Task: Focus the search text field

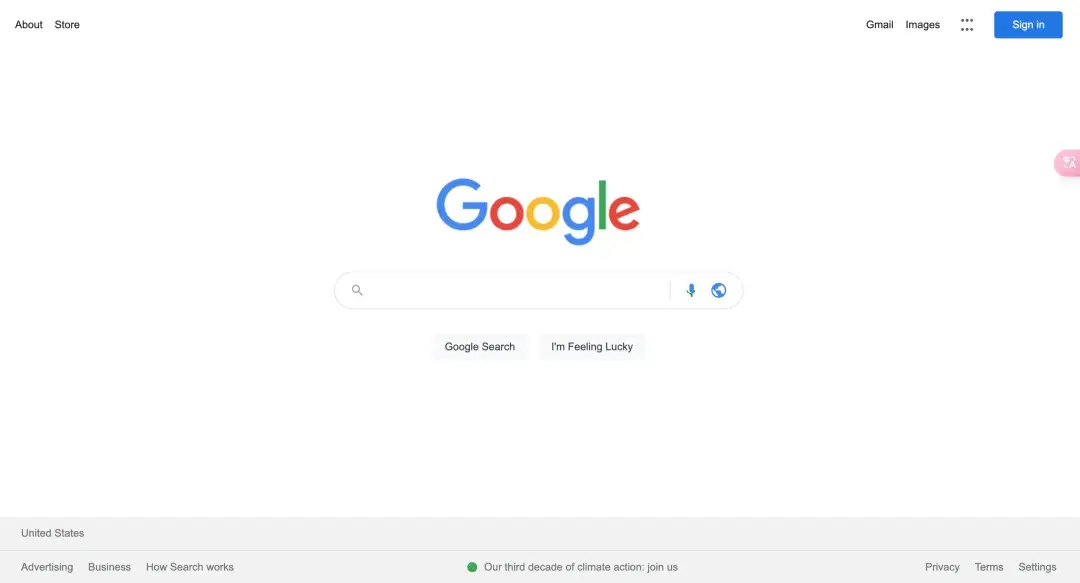Action: click(517, 290)
